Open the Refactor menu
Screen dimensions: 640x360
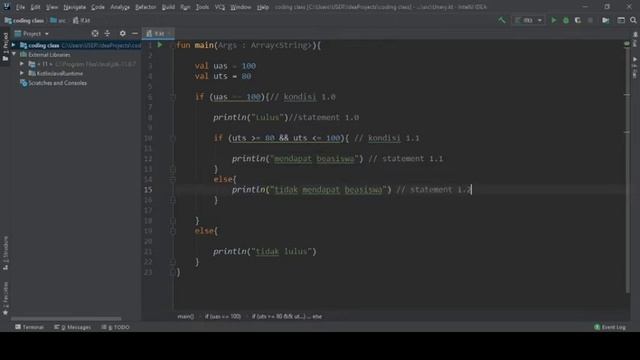point(145,7)
